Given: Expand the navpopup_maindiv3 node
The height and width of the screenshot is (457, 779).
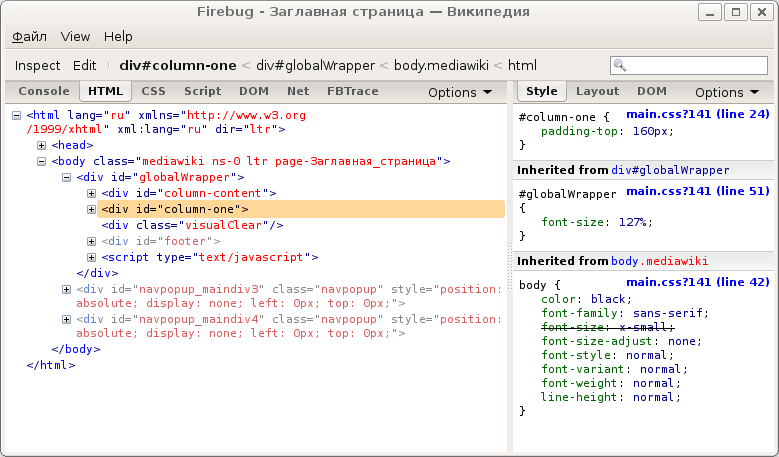Looking at the screenshot, I should pos(66,290).
